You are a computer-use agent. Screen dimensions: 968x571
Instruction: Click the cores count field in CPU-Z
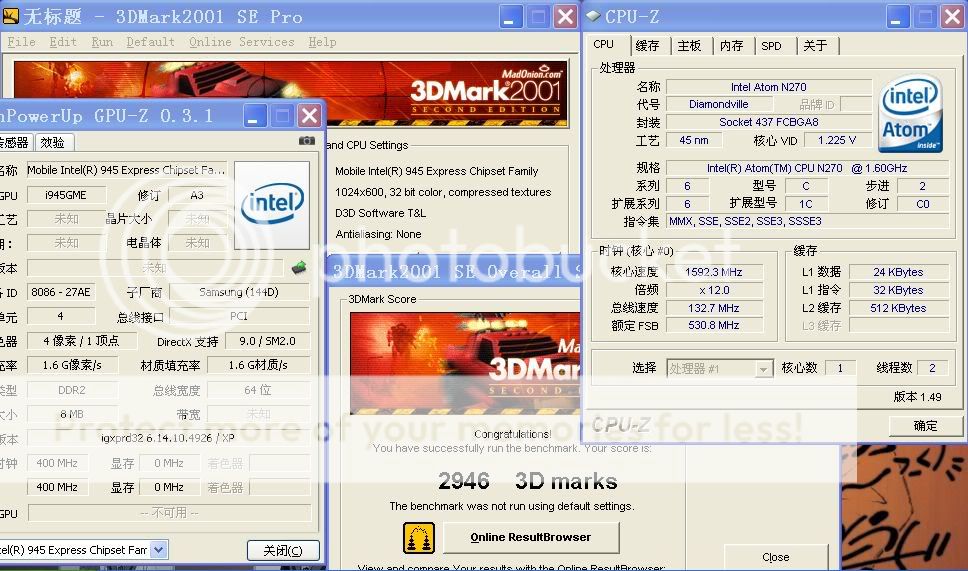click(x=840, y=368)
